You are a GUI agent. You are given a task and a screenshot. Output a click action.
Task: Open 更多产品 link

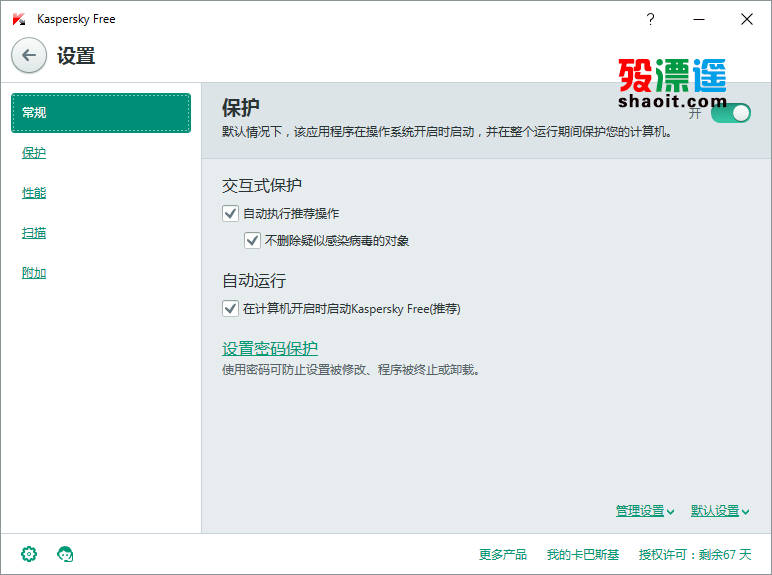[x=503, y=555]
